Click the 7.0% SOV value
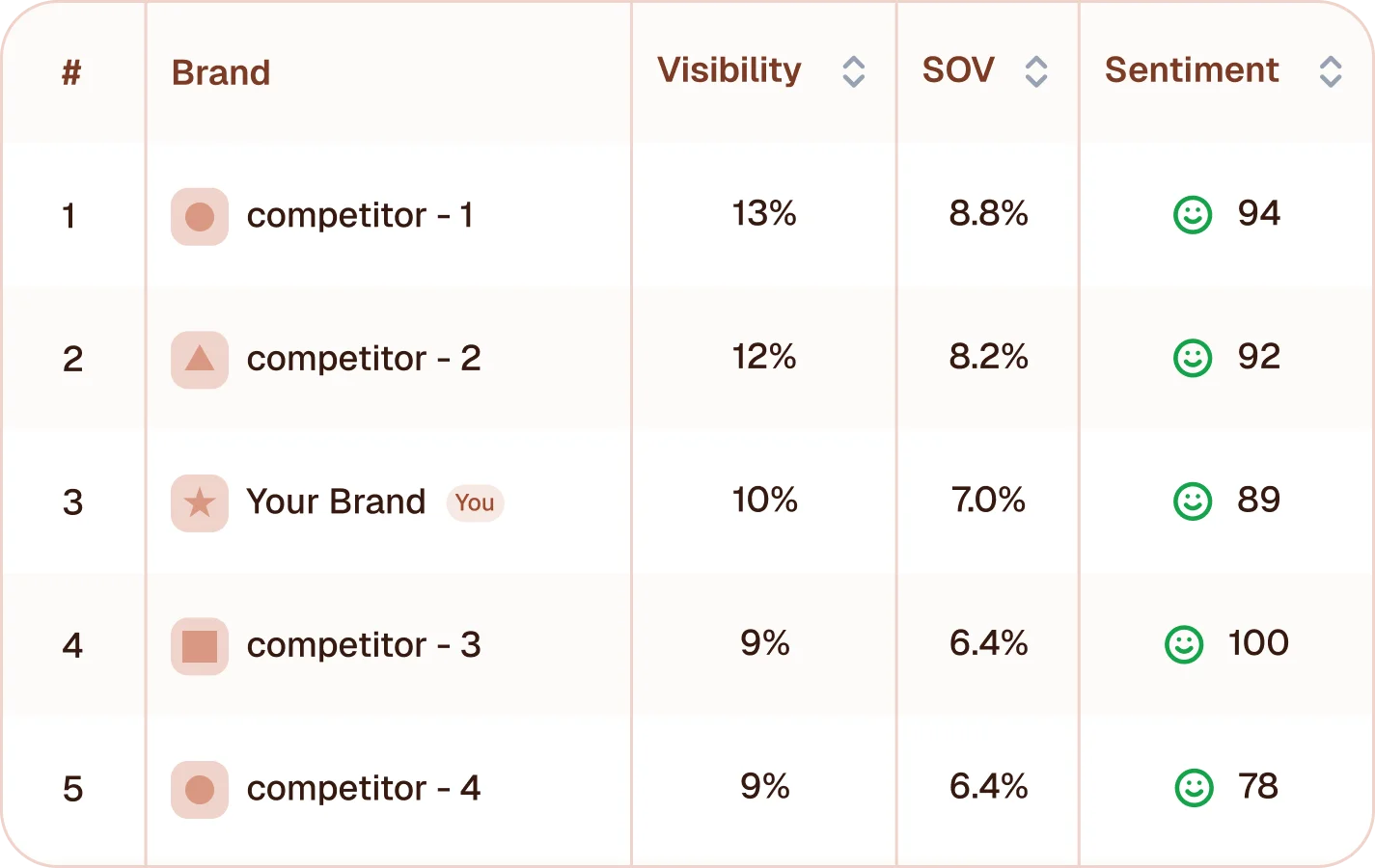This screenshot has width=1375, height=868. [x=988, y=500]
